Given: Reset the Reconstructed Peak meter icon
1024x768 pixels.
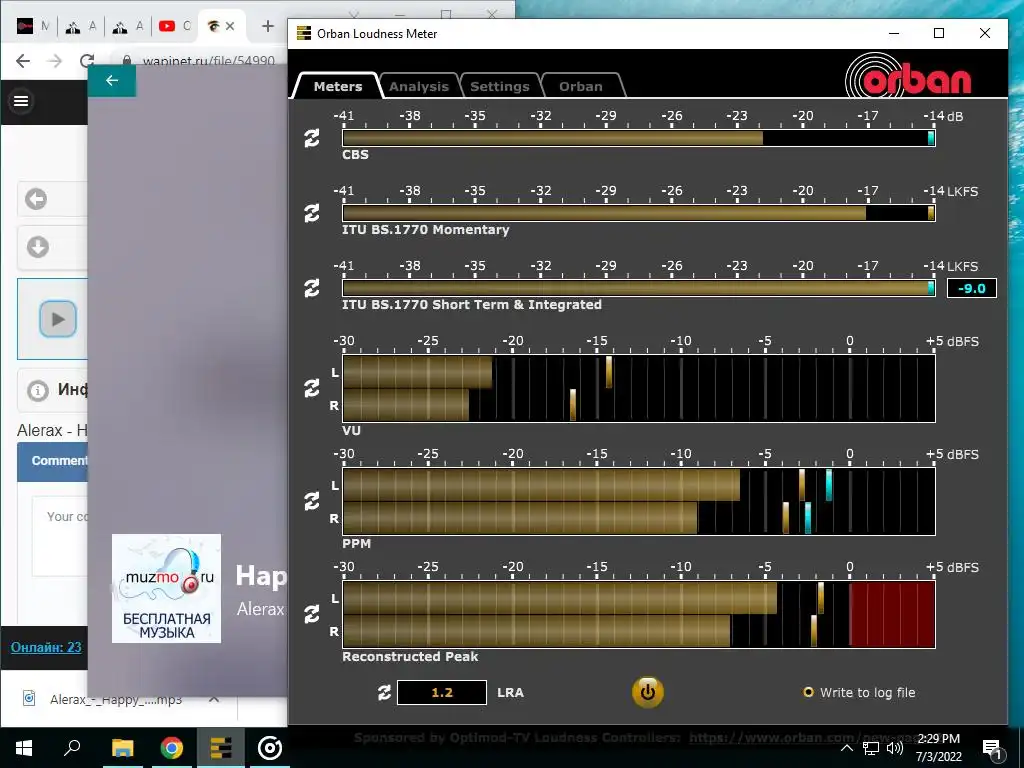Looking at the screenshot, I should 312,615.
